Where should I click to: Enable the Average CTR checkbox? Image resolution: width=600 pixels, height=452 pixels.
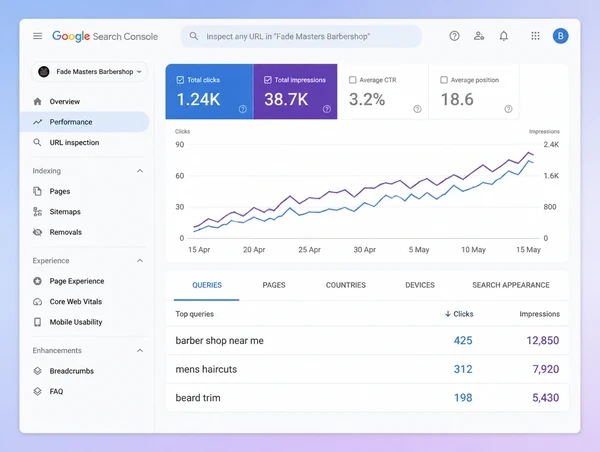[352, 80]
